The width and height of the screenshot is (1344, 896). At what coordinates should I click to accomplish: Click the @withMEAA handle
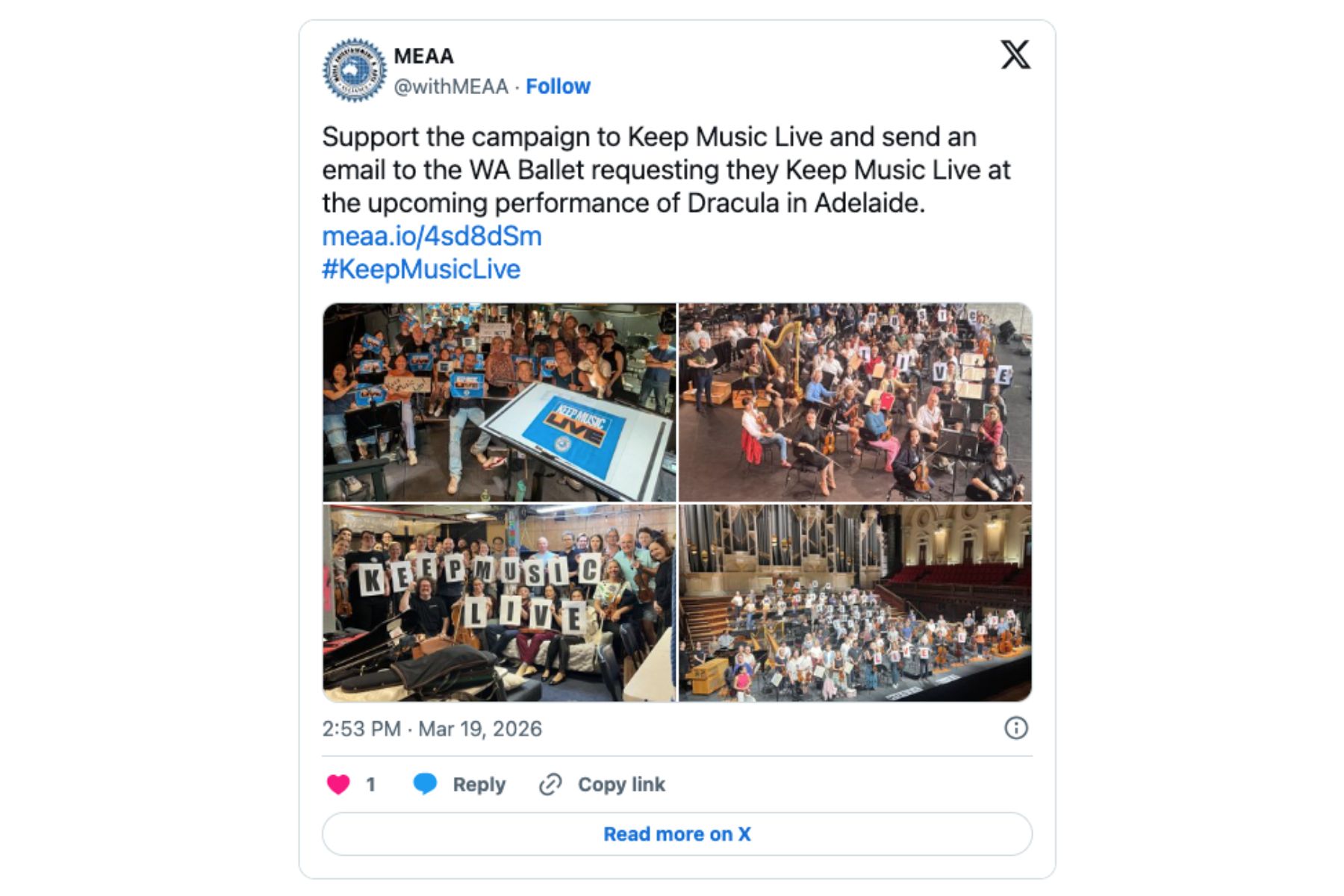(x=451, y=87)
